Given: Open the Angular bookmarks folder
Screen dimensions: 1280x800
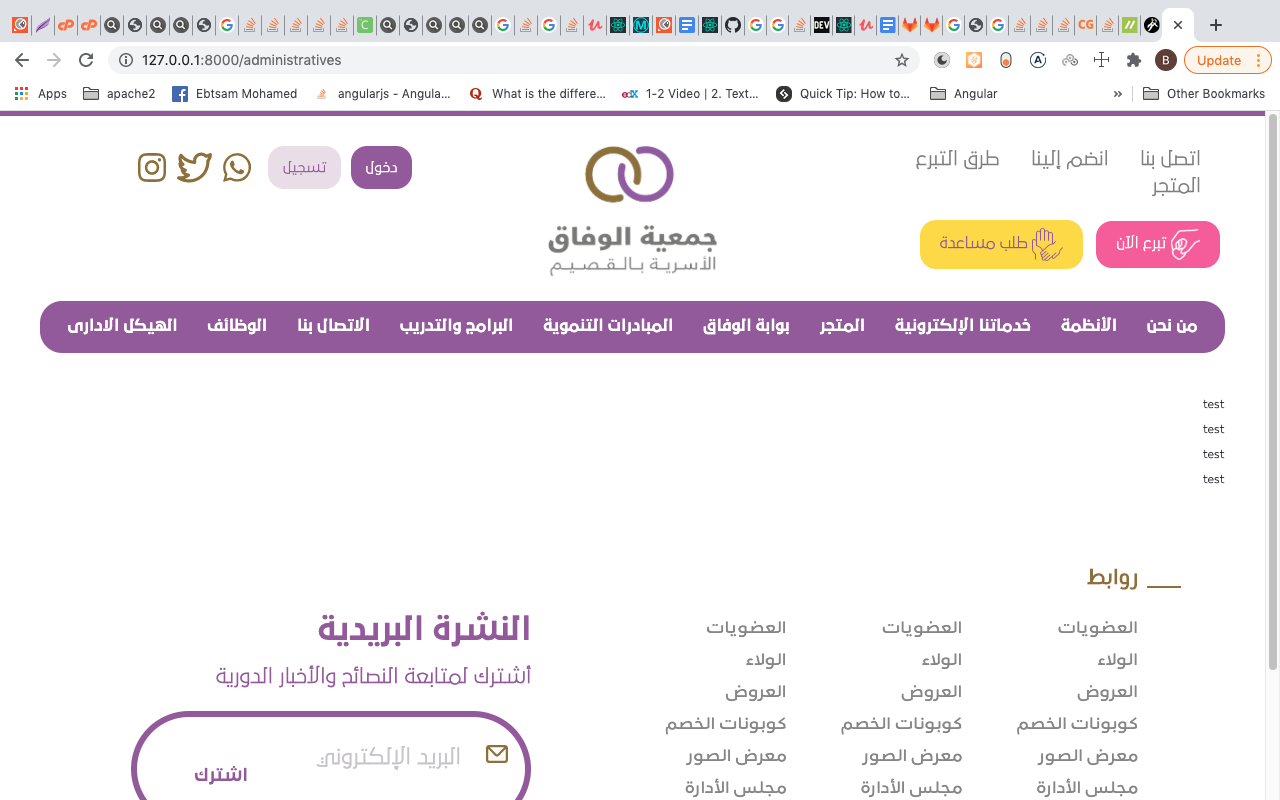Looking at the screenshot, I should [x=964, y=94].
